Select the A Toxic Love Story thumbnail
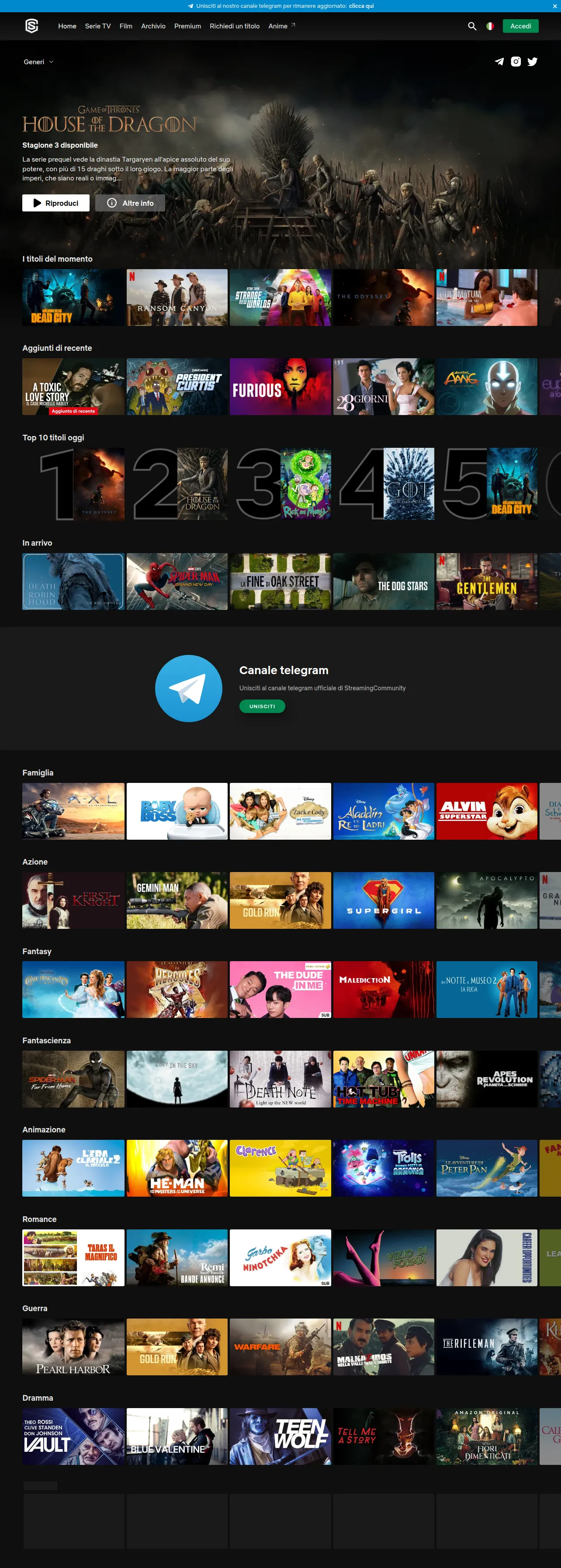Screen dimensions: 561x1568 pyautogui.click(x=73, y=387)
